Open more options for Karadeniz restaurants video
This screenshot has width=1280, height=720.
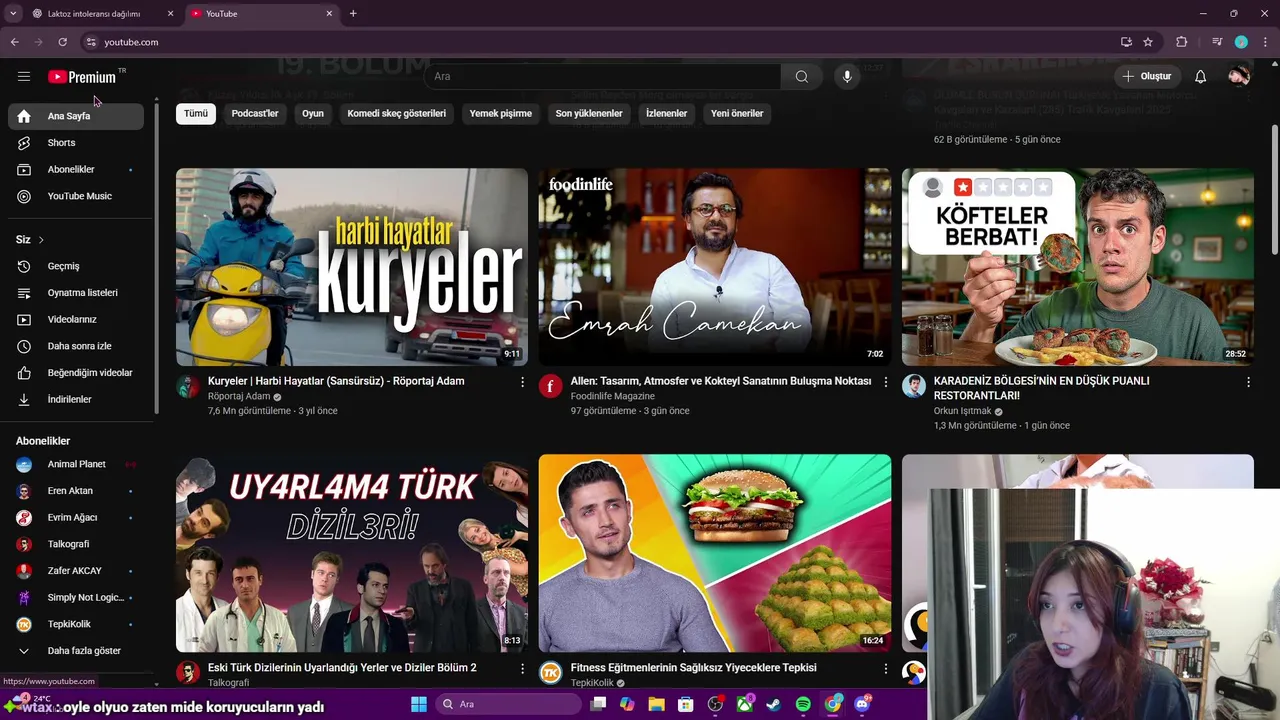pyautogui.click(x=1248, y=382)
